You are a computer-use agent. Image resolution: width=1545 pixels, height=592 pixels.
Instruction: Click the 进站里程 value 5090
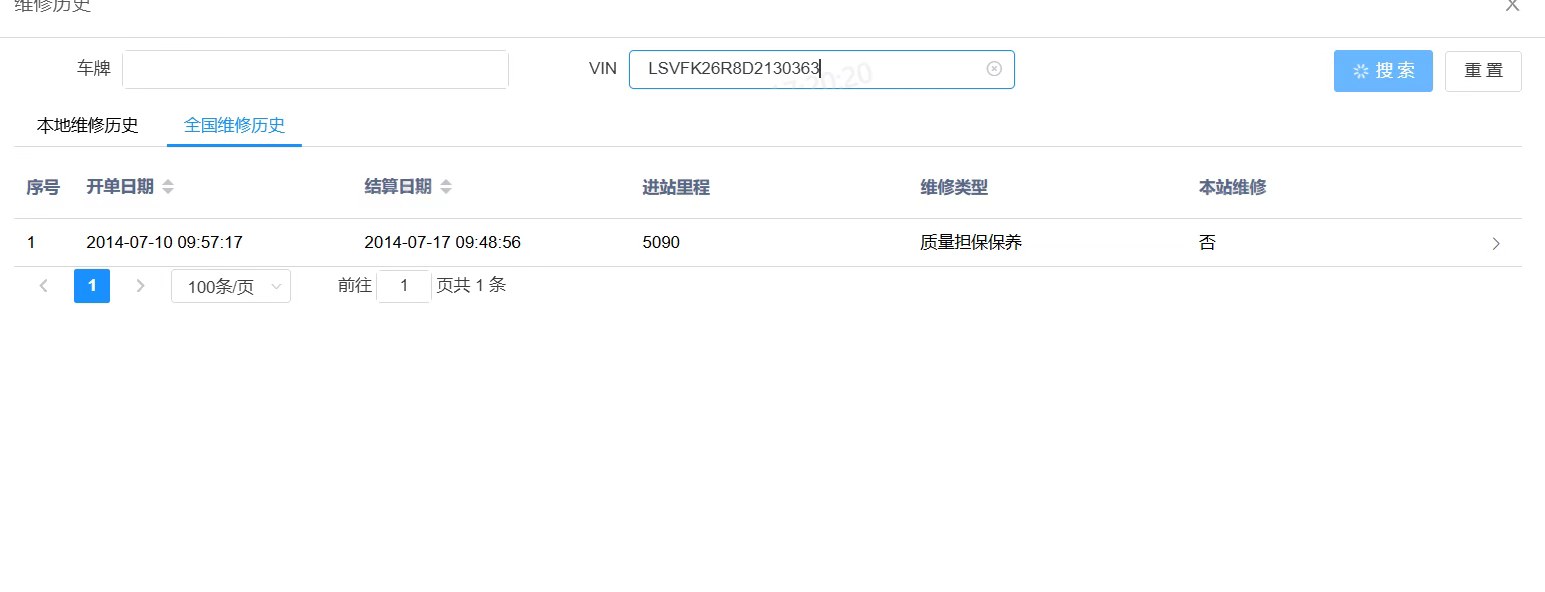click(661, 243)
